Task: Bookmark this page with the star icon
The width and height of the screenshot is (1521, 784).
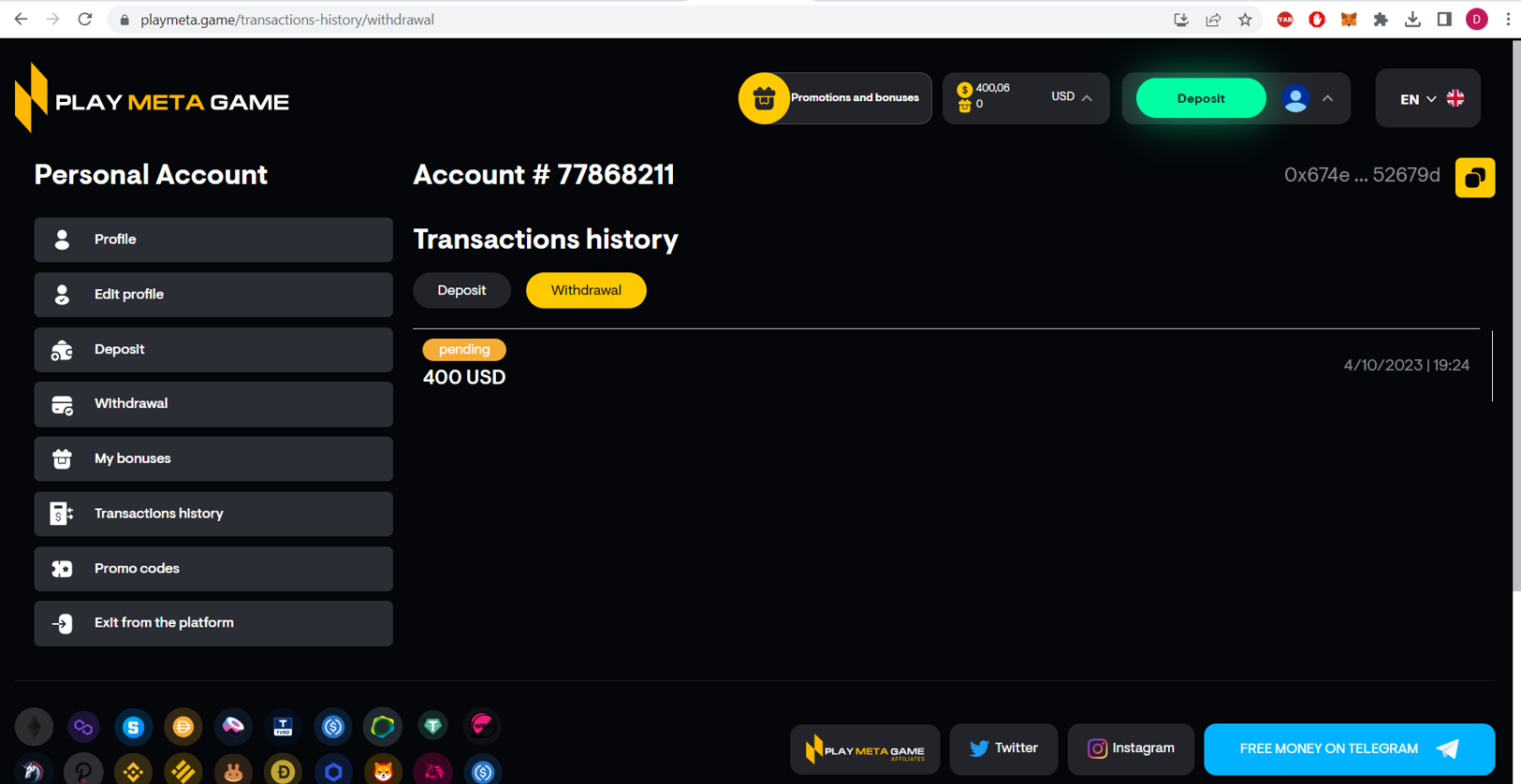Action: click(x=1245, y=20)
